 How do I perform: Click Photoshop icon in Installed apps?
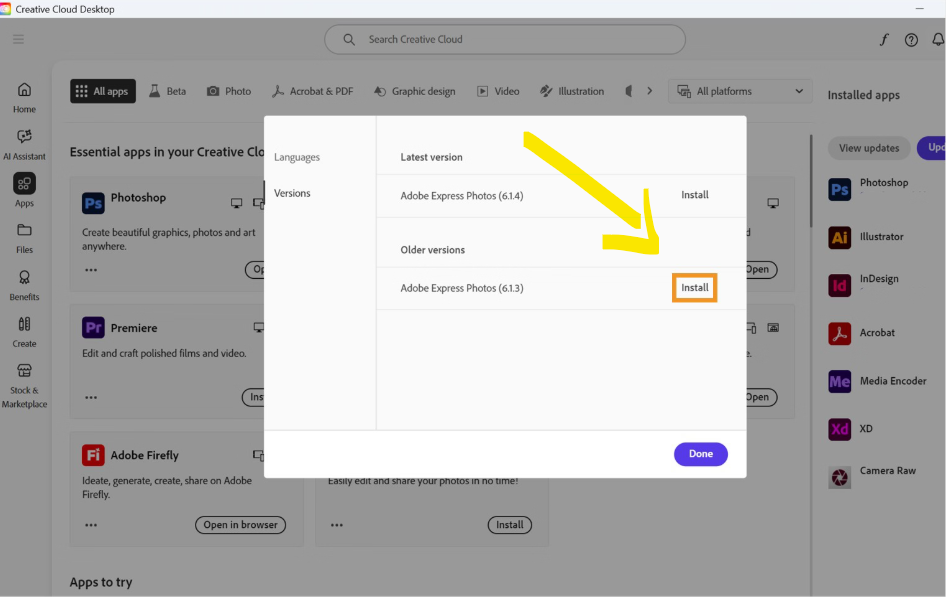pos(839,189)
